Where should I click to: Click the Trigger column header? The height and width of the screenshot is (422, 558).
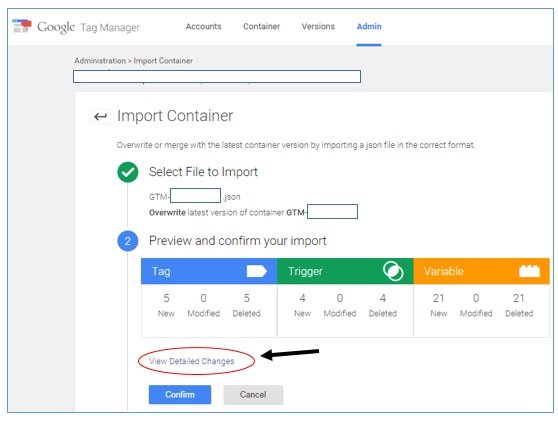tap(345, 271)
